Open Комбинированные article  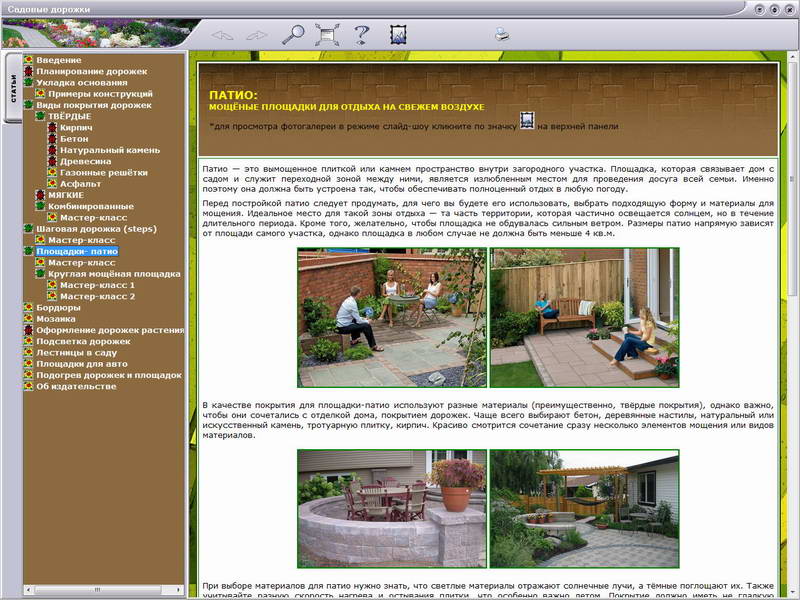pyautogui.click(x=91, y=206)
